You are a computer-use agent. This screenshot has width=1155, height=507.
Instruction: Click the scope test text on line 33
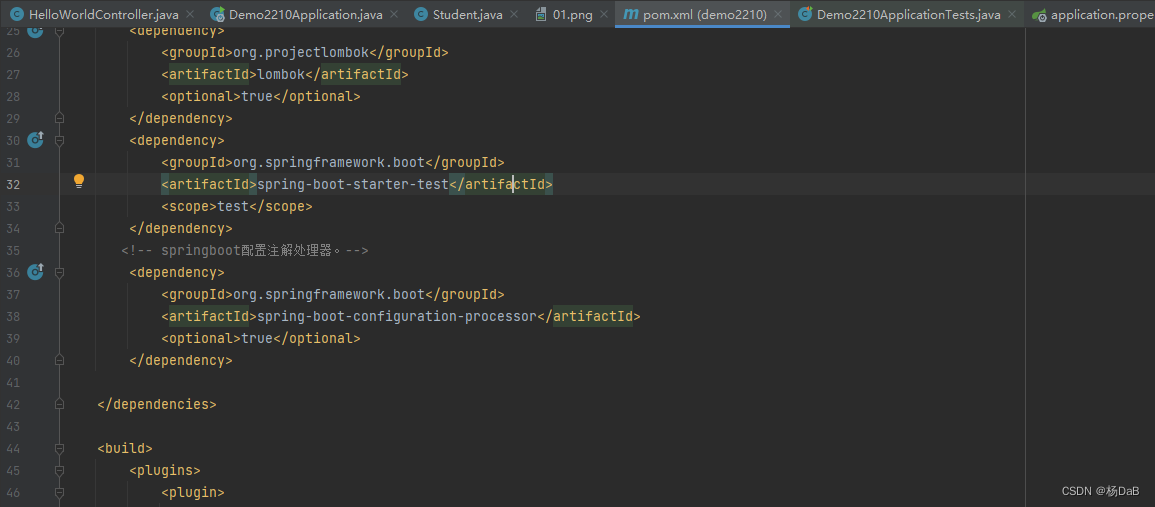pos(237,206)
